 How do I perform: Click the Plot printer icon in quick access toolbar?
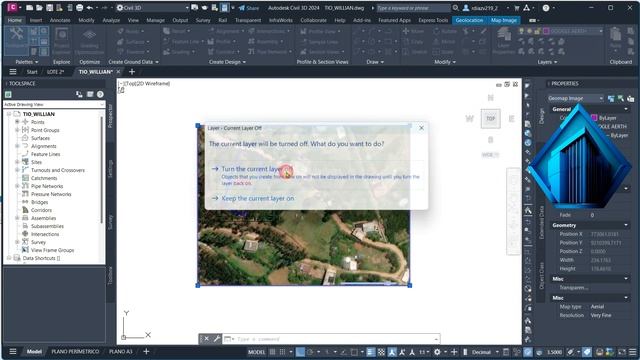pyautogui.click(x=80, y=8)
